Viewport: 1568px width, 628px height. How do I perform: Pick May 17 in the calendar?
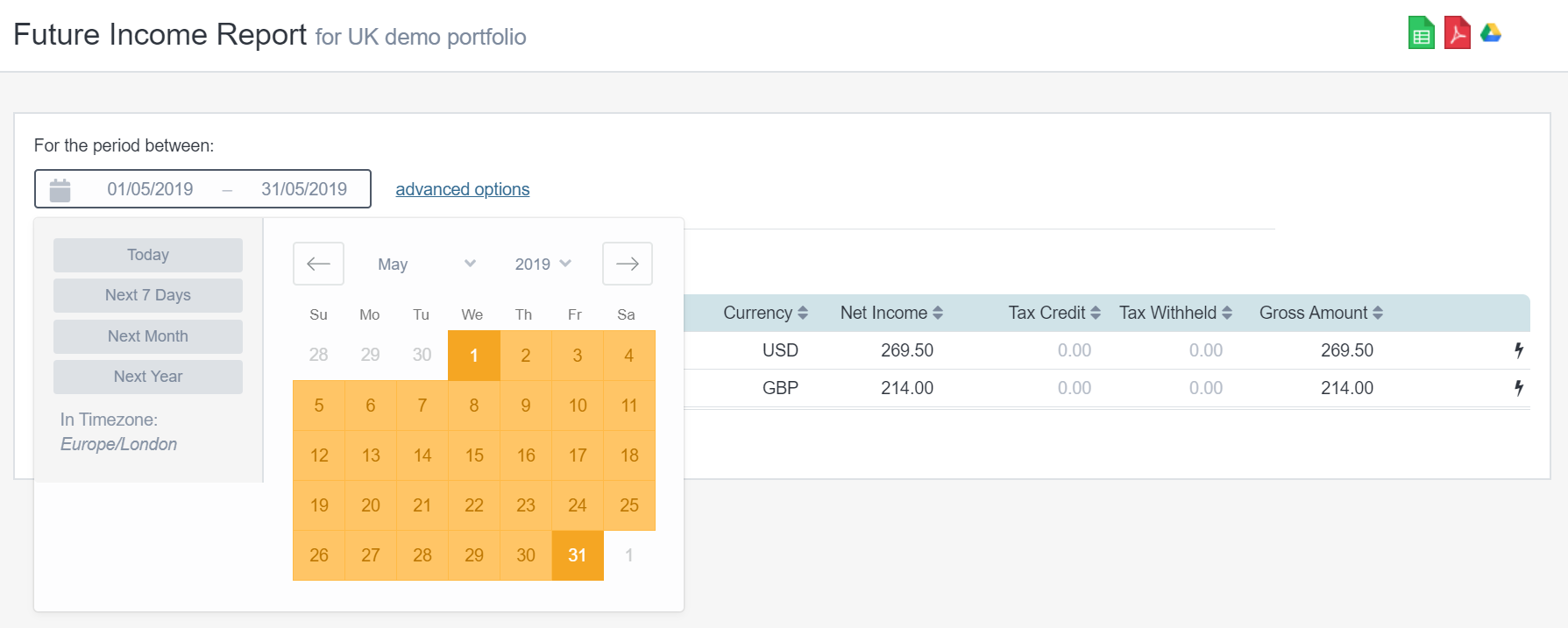click(578, 455)
